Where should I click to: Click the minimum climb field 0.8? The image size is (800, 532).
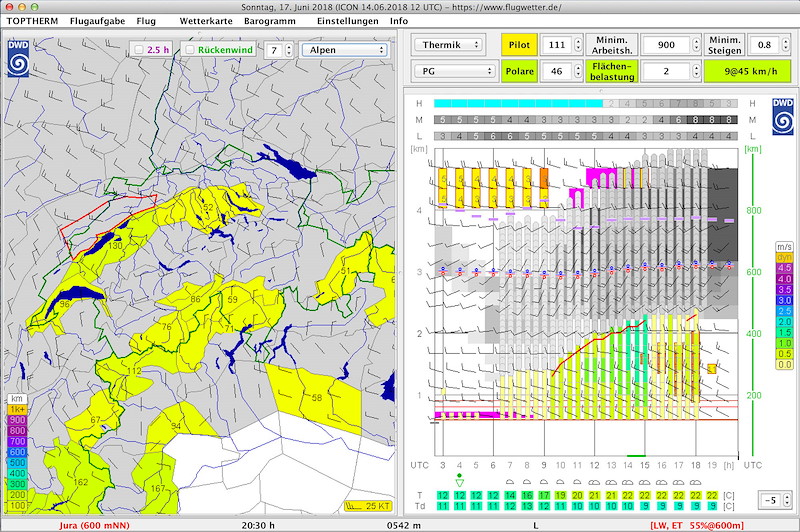click(x=764, y=44)
